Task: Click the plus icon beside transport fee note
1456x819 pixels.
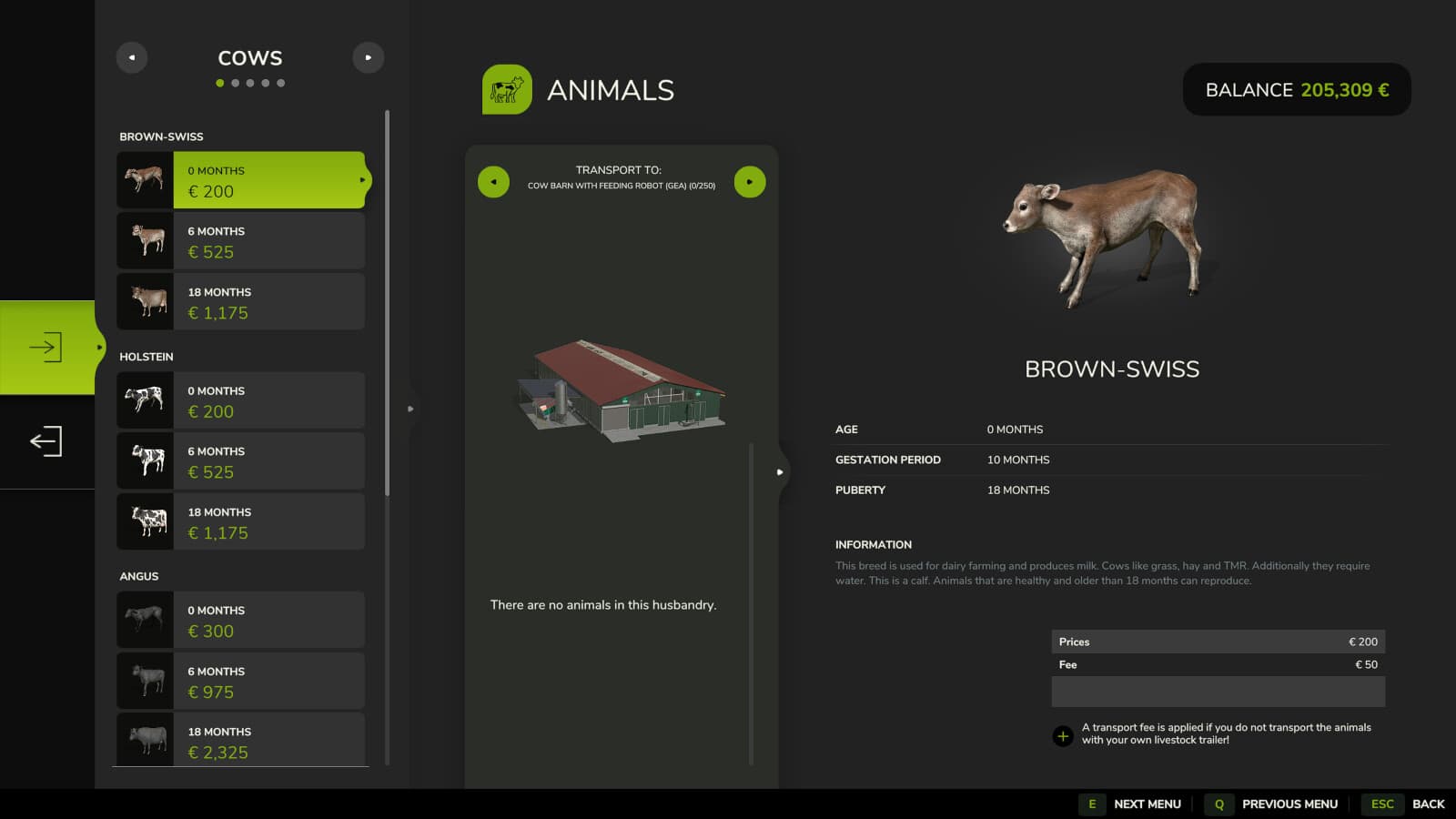Action: 1063,735
